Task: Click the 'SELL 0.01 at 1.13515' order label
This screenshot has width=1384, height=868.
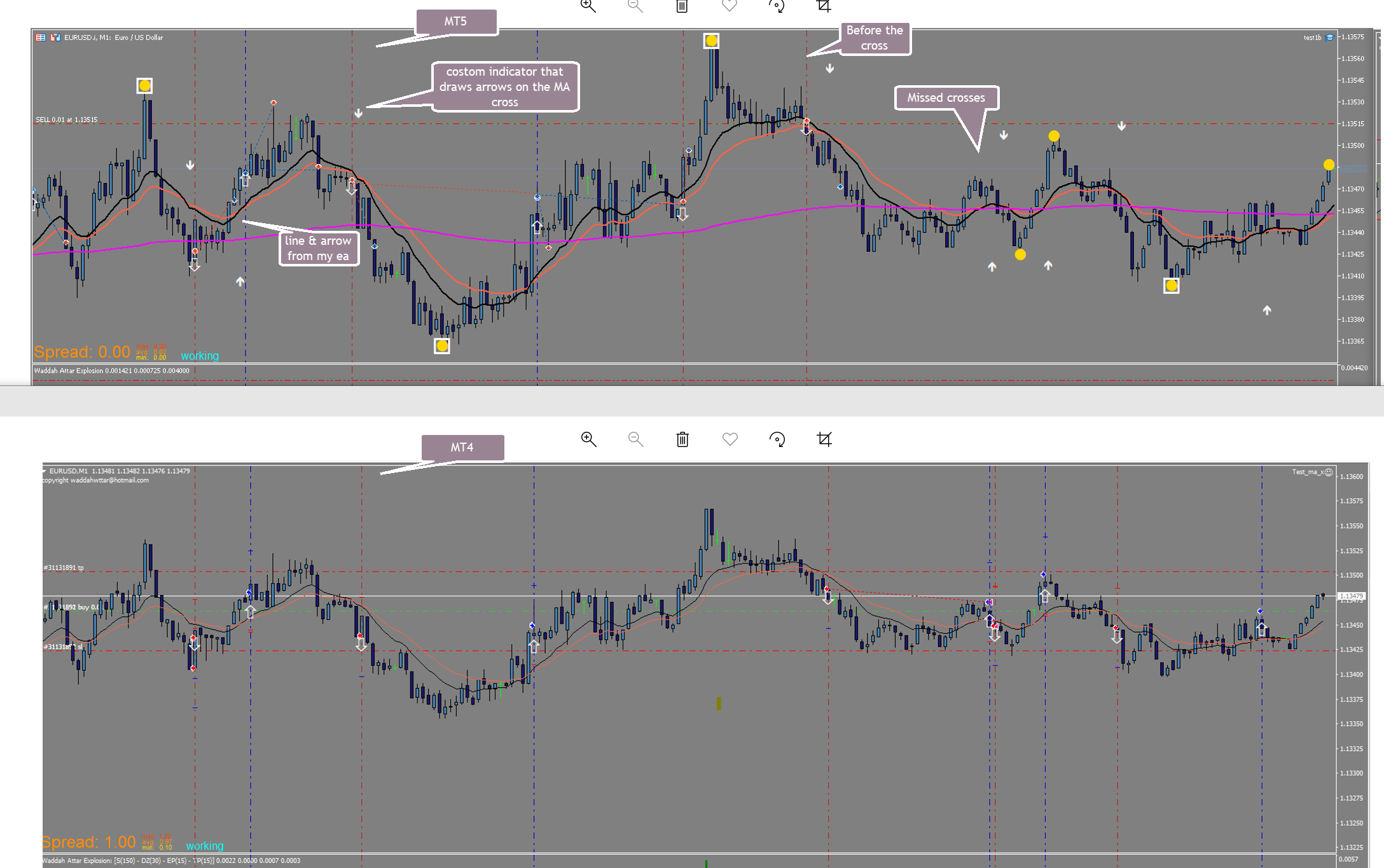Action: [67, 120]
